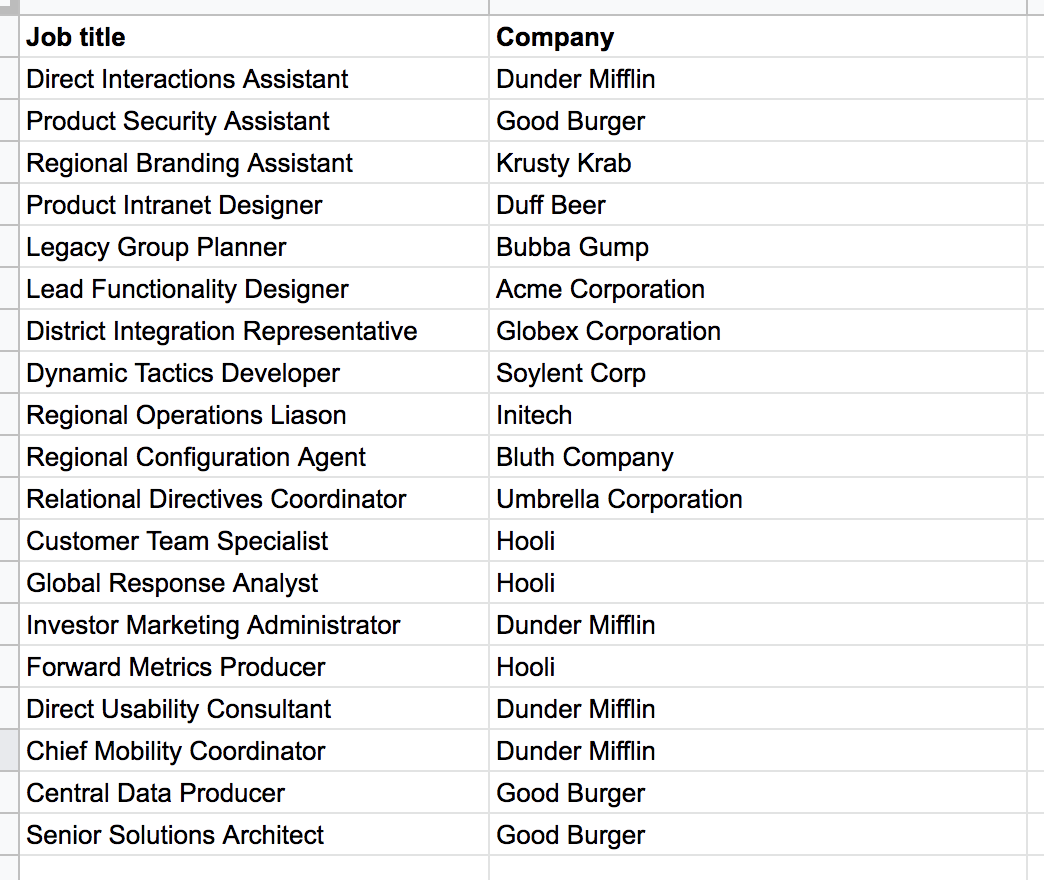Click the 'Legacy Group Planner' cell

pyautogui.click(x=254, y=246)
